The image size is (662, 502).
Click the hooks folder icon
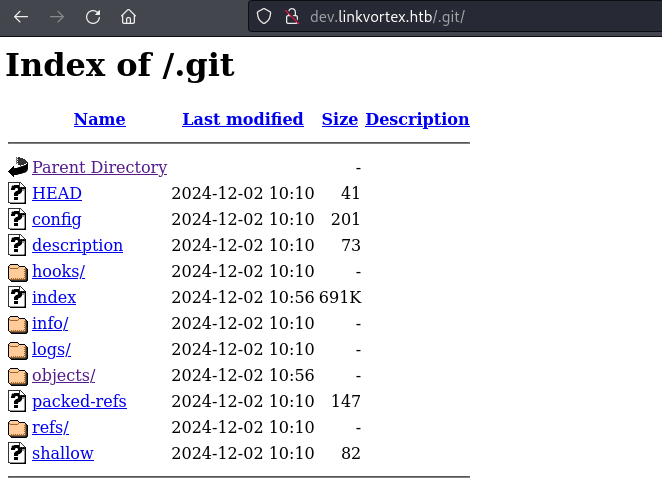18,272
